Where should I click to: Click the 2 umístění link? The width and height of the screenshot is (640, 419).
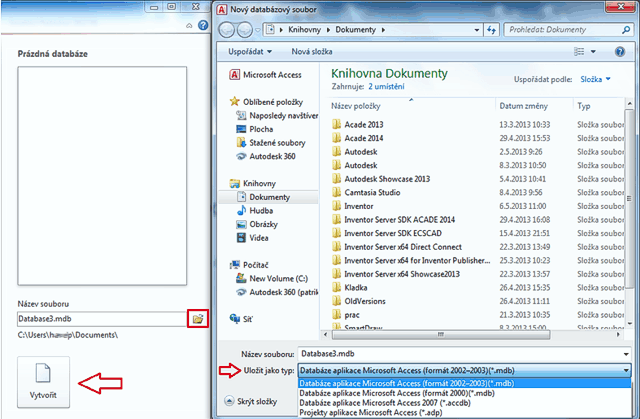[x=386, y=86]
